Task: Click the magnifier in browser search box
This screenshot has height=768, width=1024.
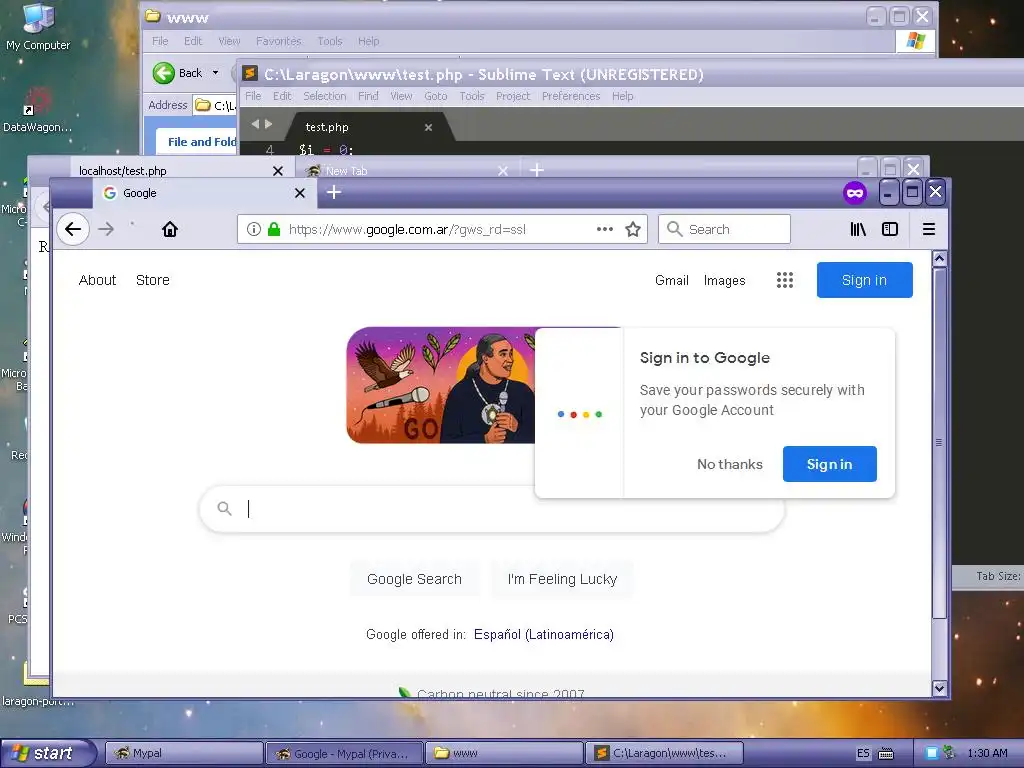Action: click(x=675, y=229)
